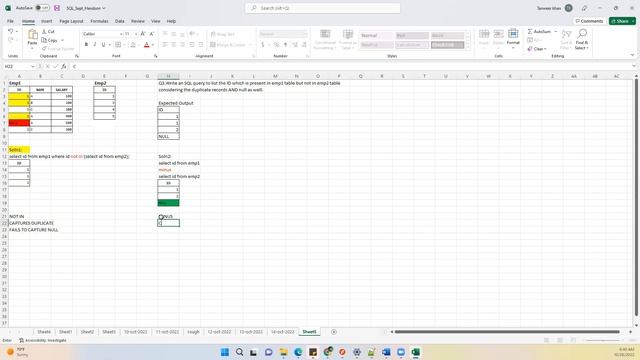640x360 pixels.
Task: Toggle Bold formatting
Action: 86,44
